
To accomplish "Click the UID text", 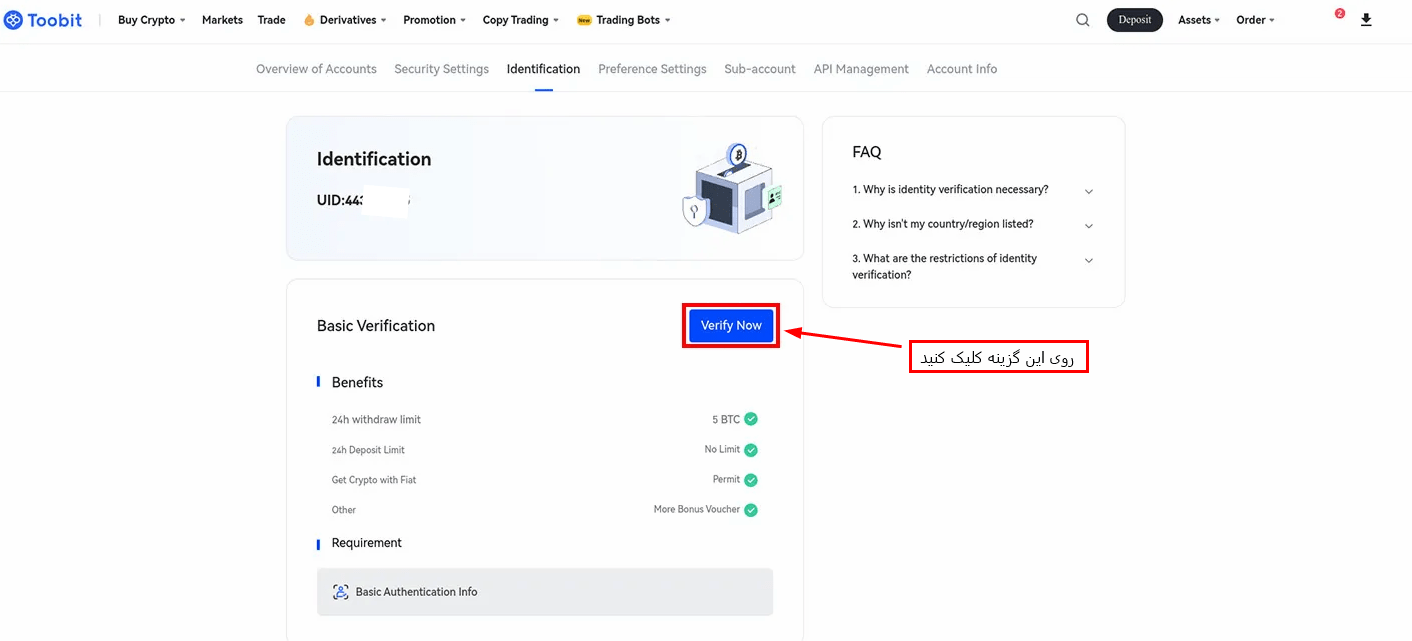I will pos(363,200).
